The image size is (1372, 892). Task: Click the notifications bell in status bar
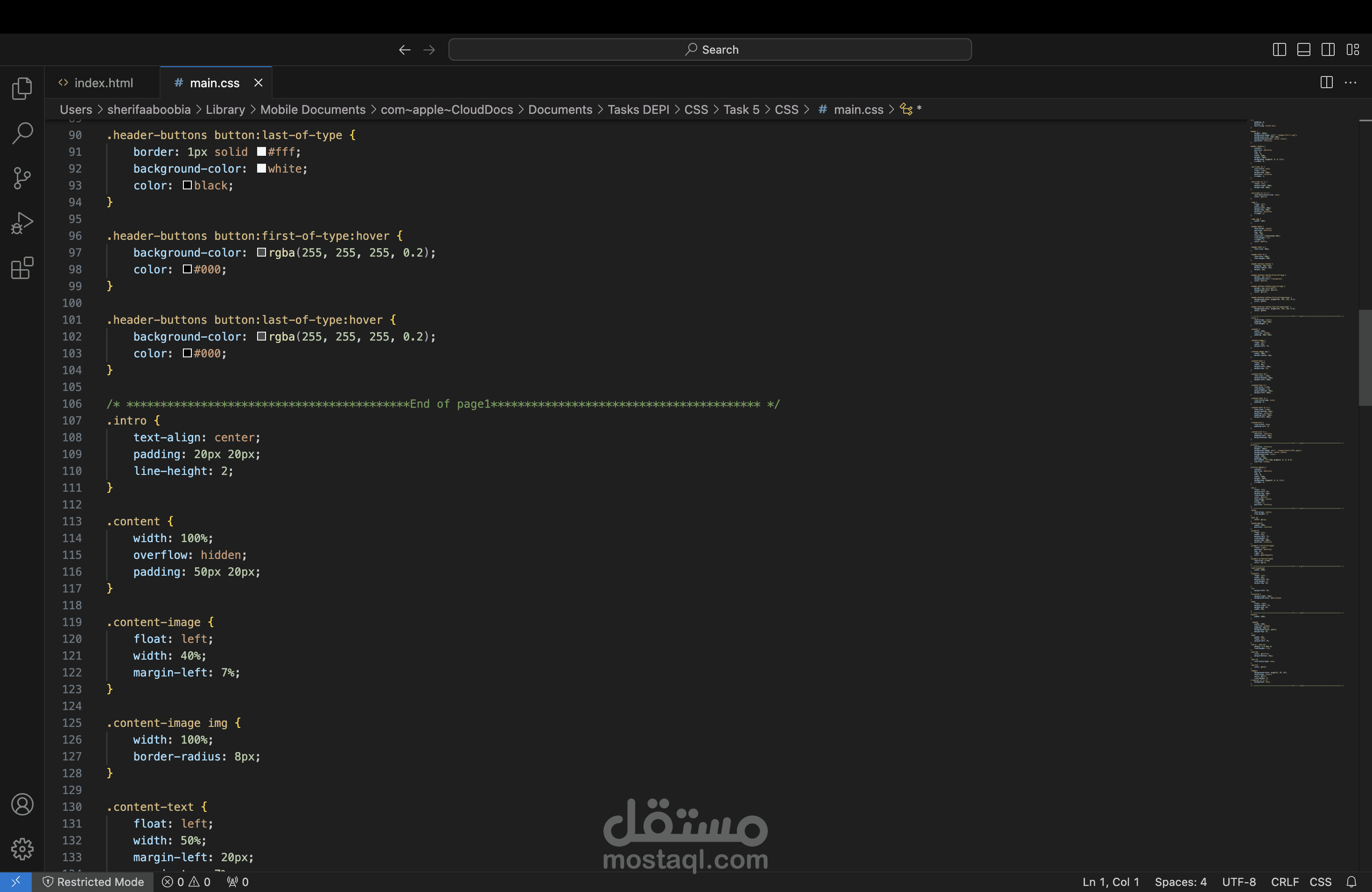click(1351, 882)
